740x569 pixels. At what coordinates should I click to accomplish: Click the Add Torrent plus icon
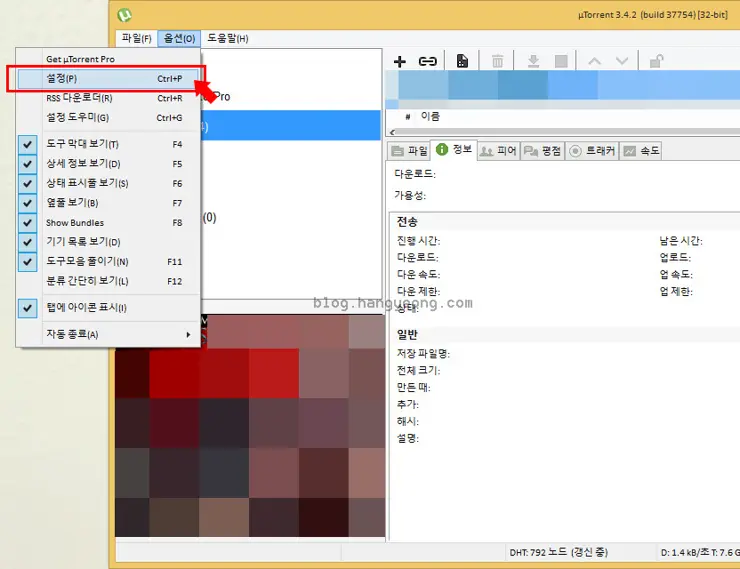coord(399,61)
